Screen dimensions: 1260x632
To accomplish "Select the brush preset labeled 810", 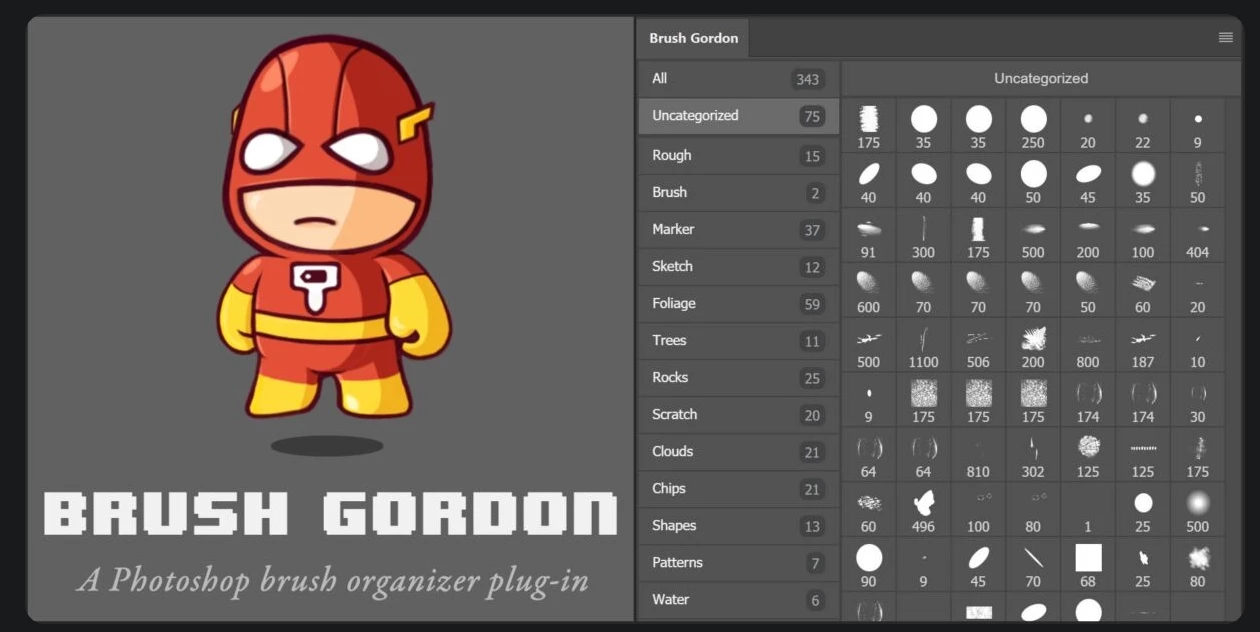I will pos(978,455).
